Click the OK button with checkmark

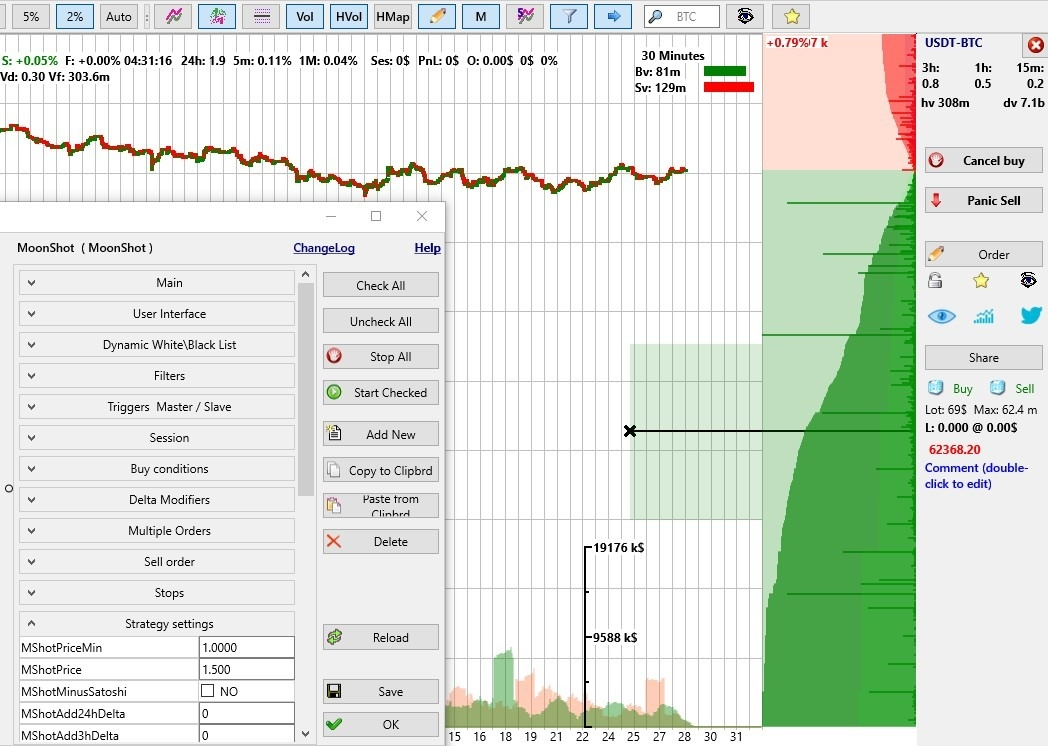point(381,725)
